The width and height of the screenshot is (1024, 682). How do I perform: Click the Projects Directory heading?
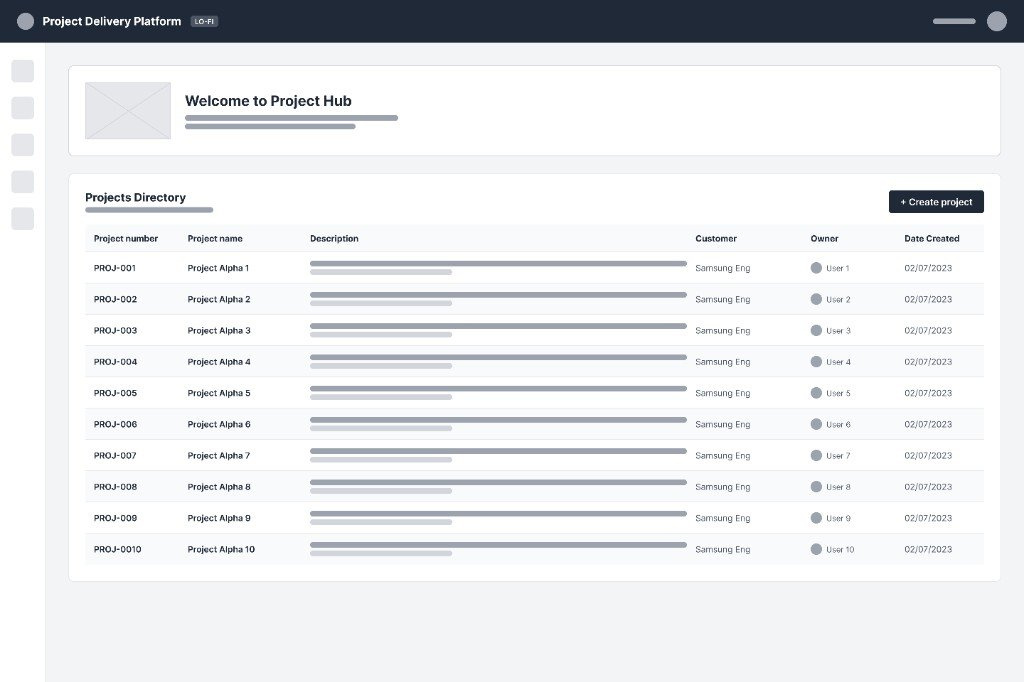(135, 197)
